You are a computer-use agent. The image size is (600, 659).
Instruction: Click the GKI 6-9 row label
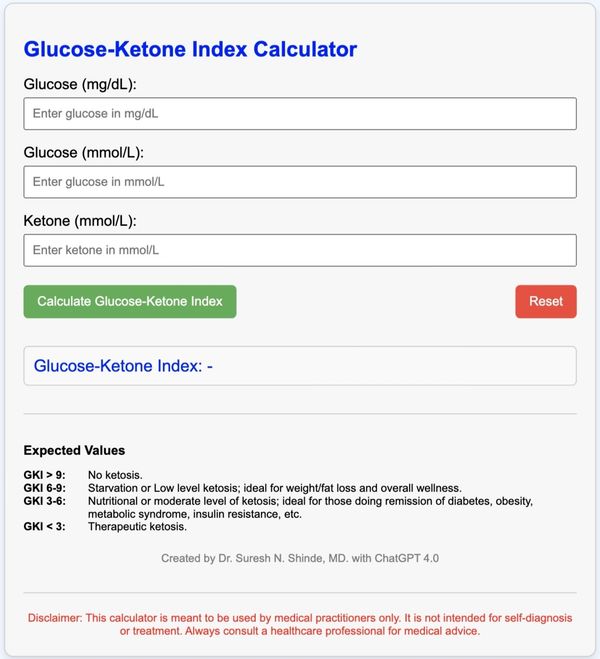pos(44,488)
